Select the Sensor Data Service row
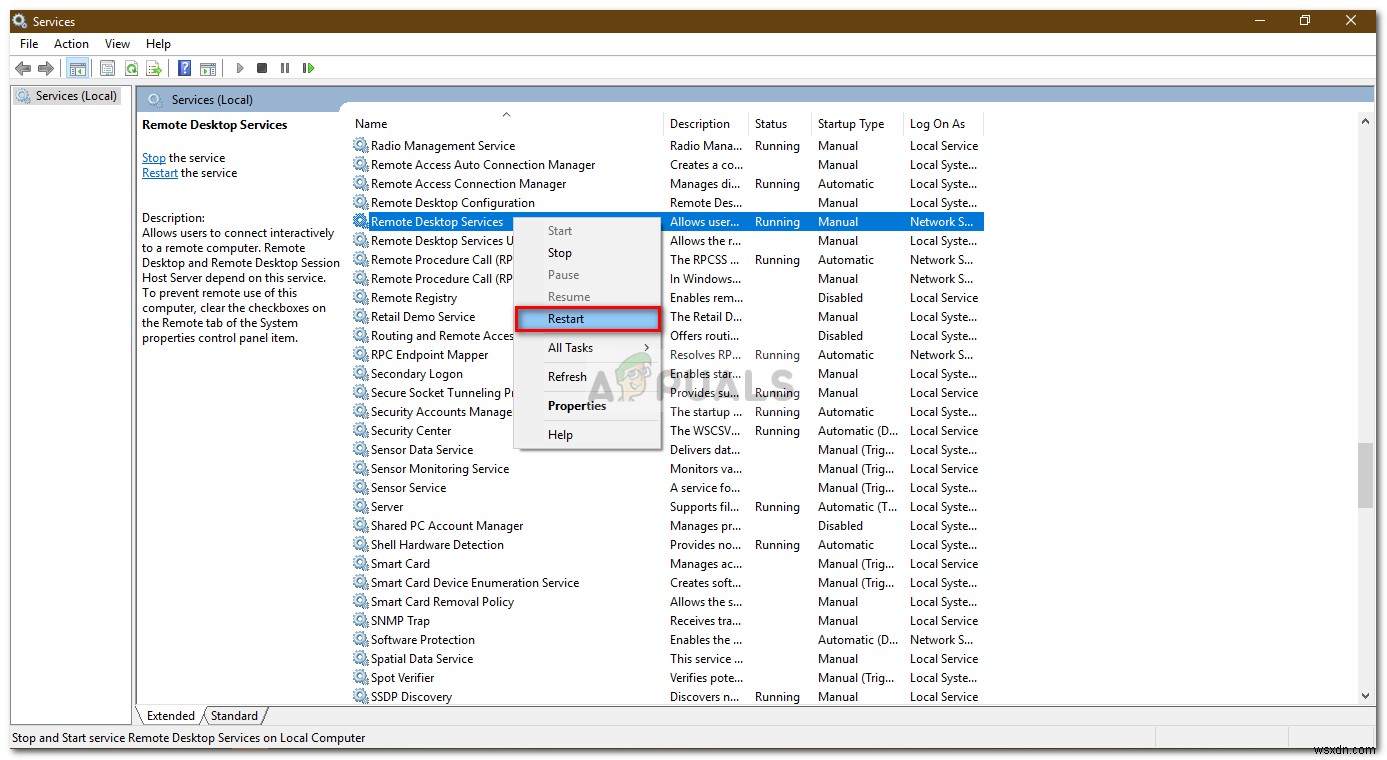Image resolution: width=1387 pixels, height=760 pixels. pyautogui.click(x=668, y=450)
